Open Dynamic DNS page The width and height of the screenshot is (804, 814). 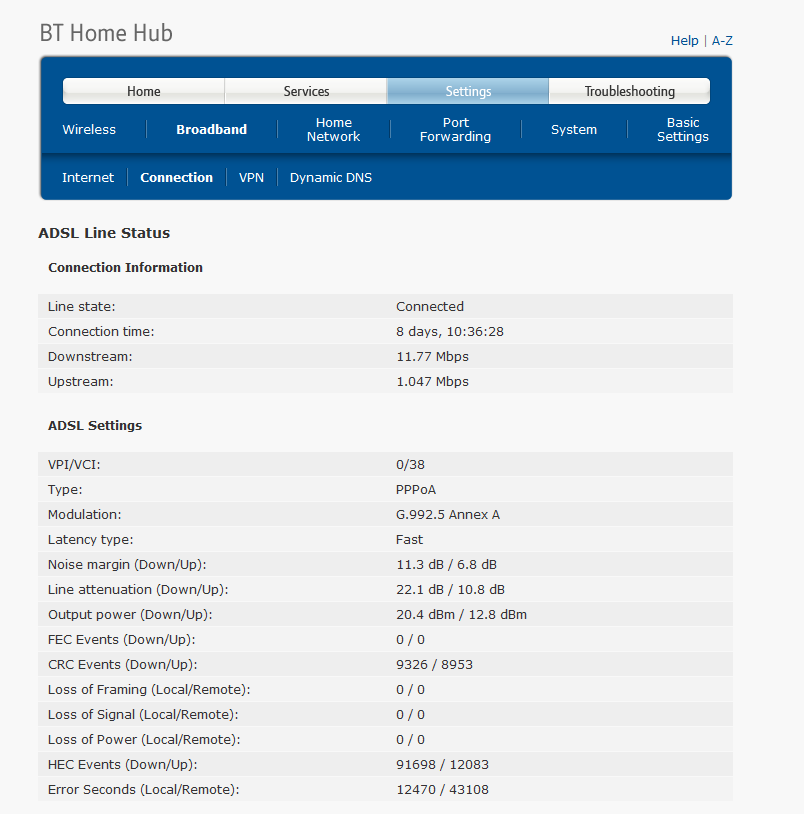[x=331, y=178]
